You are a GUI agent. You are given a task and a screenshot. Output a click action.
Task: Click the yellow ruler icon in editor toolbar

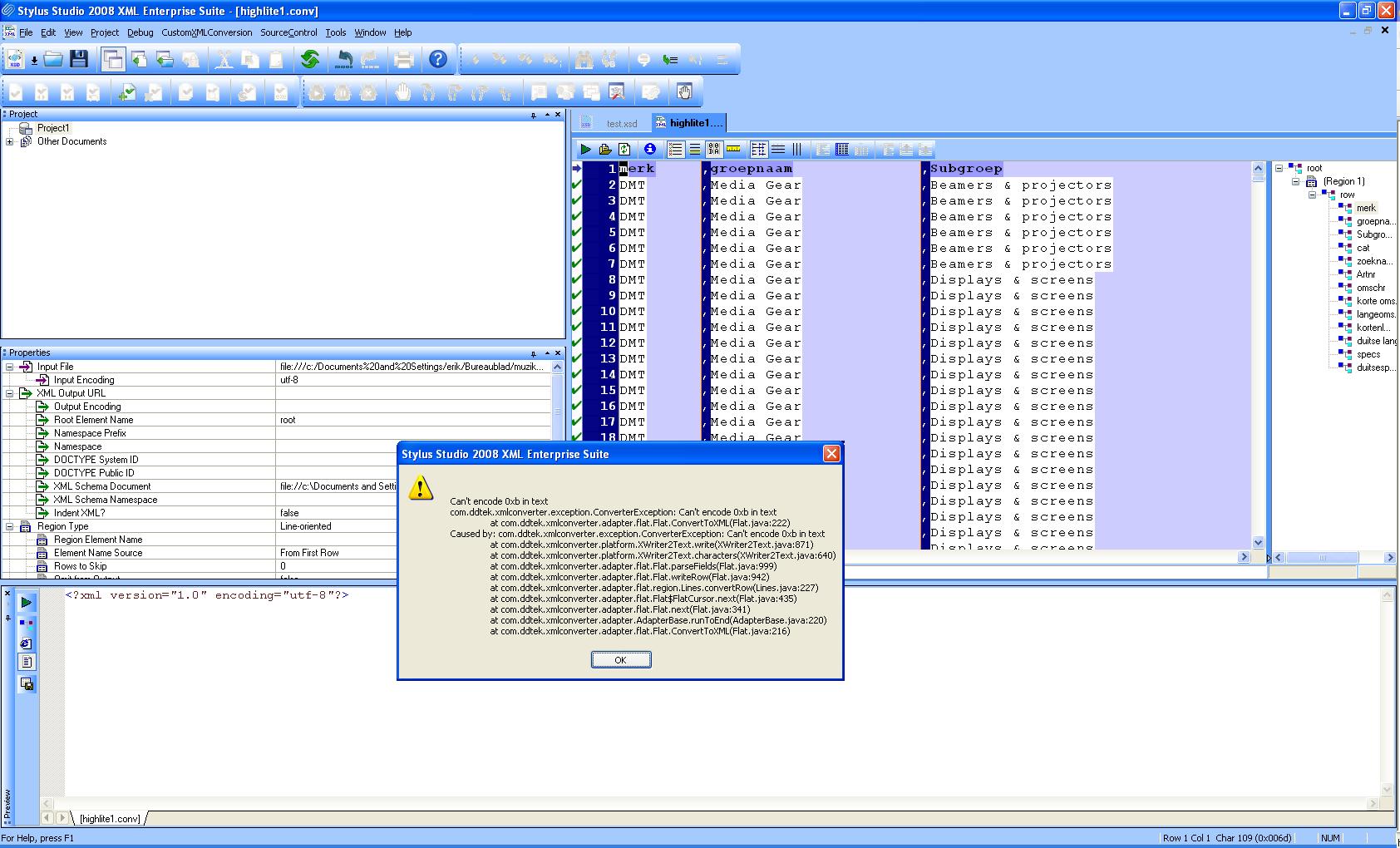[x=733, y=150]
